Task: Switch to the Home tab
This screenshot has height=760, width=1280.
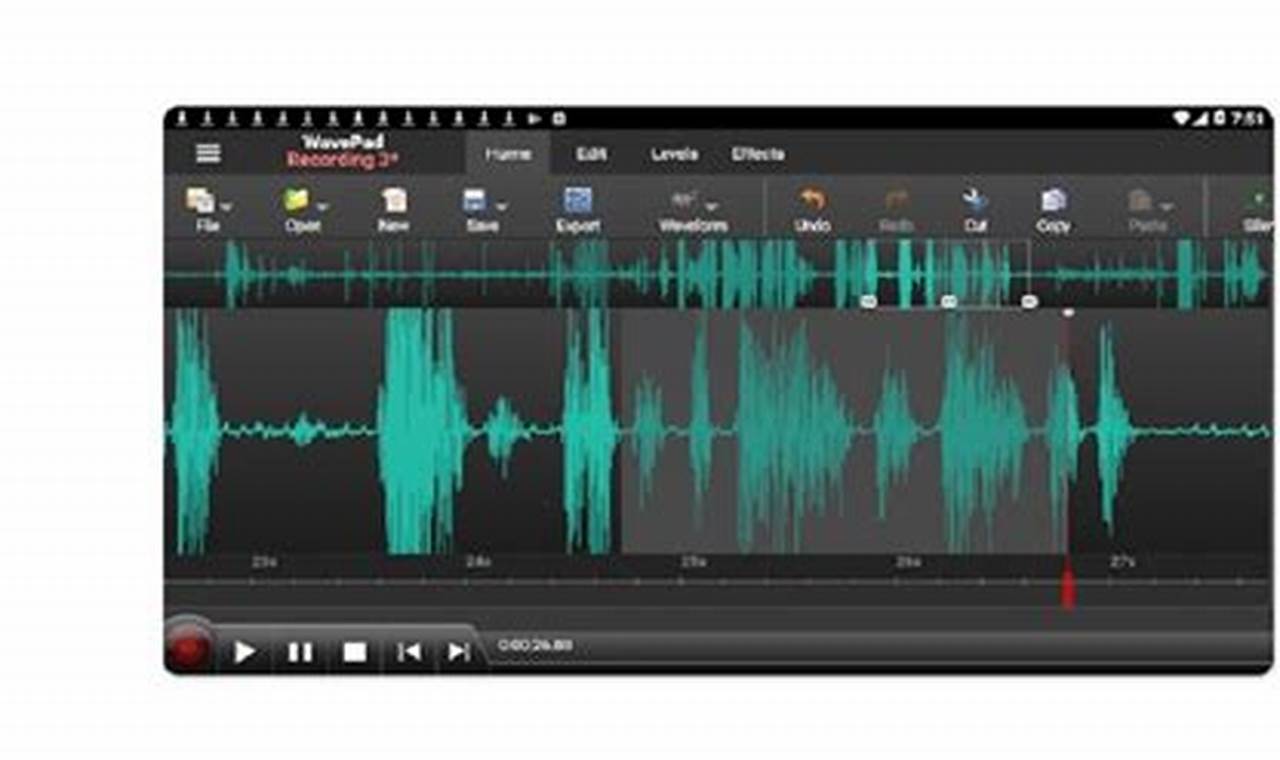Action: (x=508, y=154)
